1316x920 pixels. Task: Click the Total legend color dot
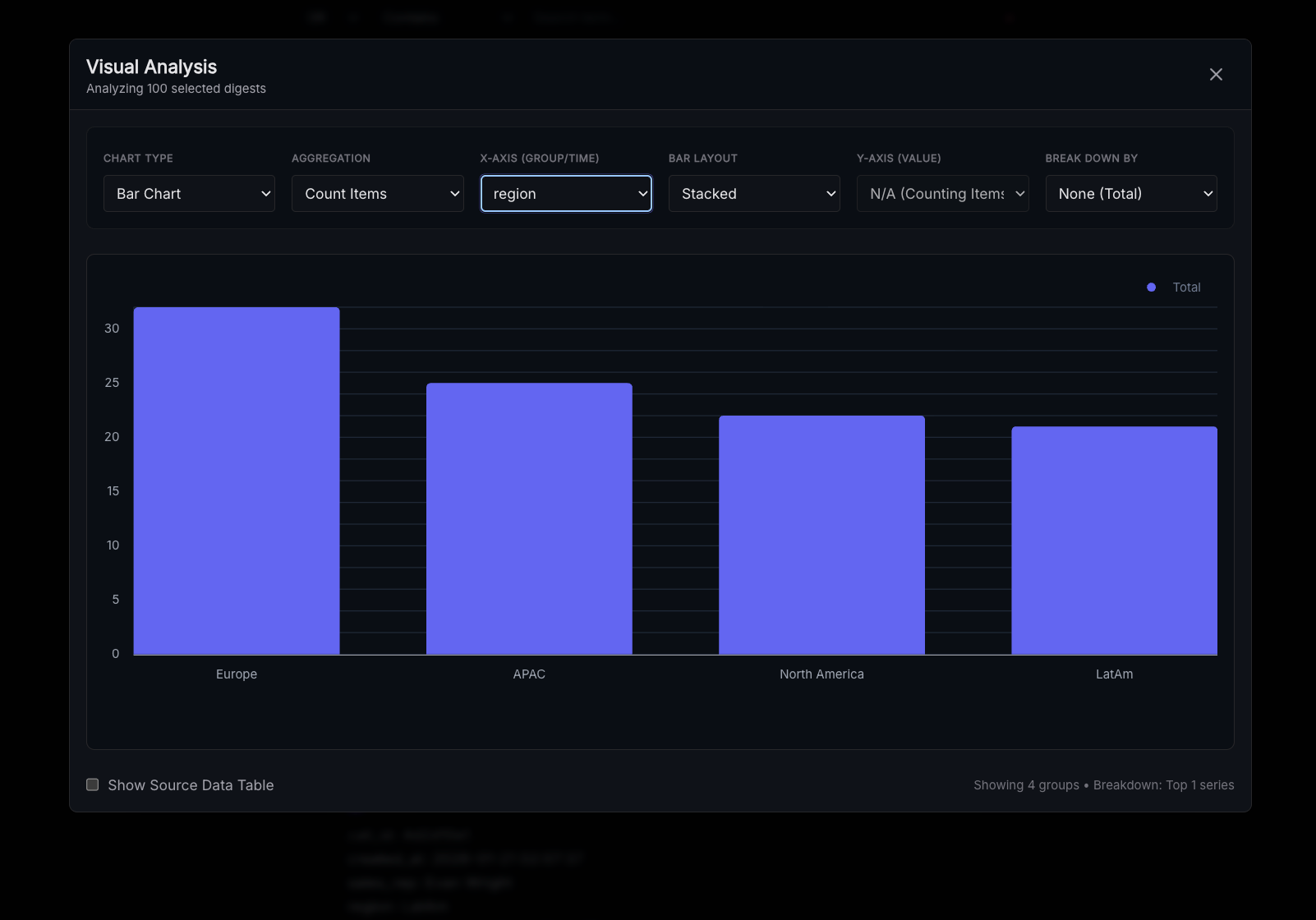coord(1151,287)
